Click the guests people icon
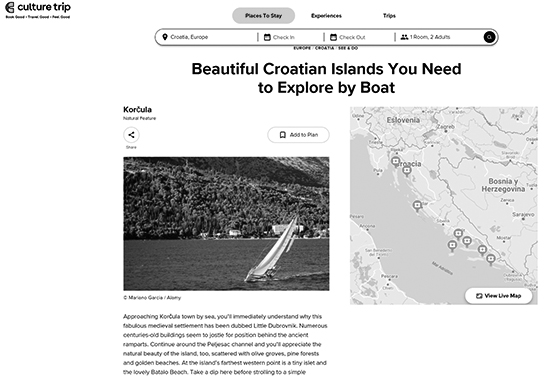The image size is (550, 384). pyautogui.click(x=404, y=37)
